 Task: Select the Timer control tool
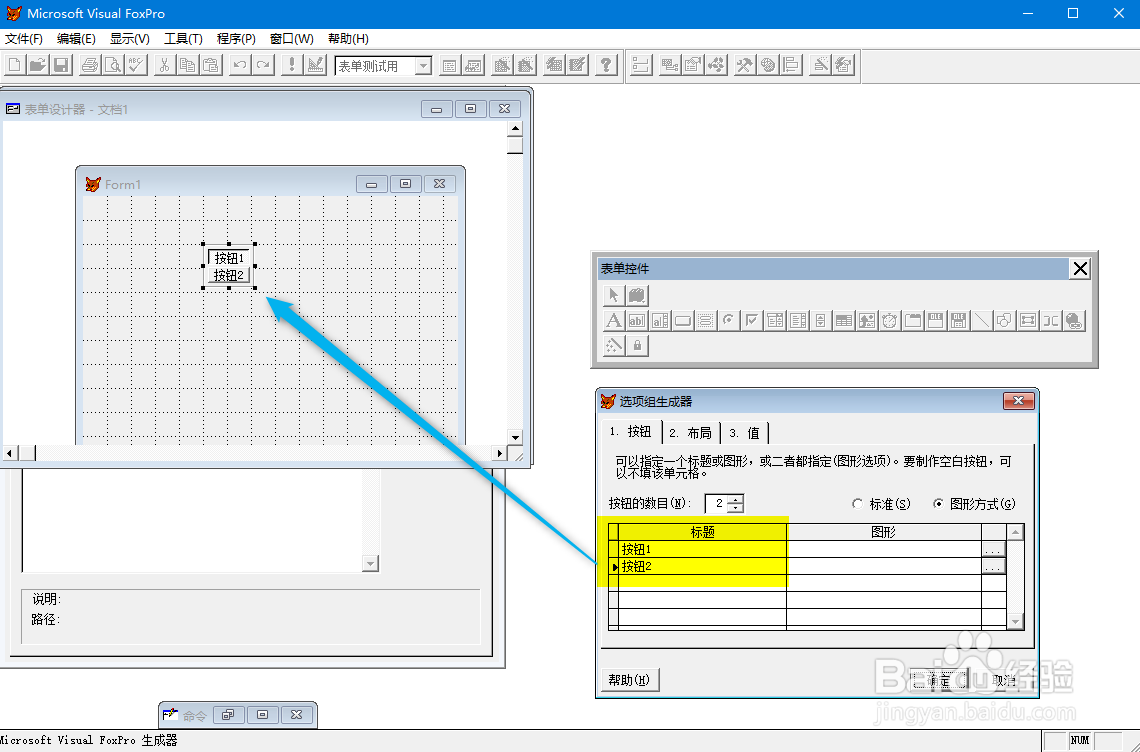click(x=890, y=321)
